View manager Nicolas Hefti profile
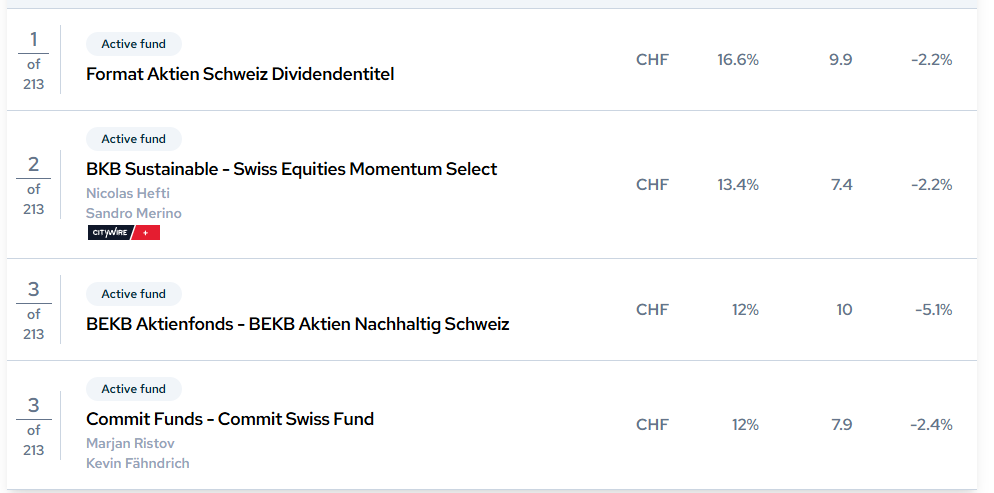This screenshot has height=493, width=994. tap(128, 193)
